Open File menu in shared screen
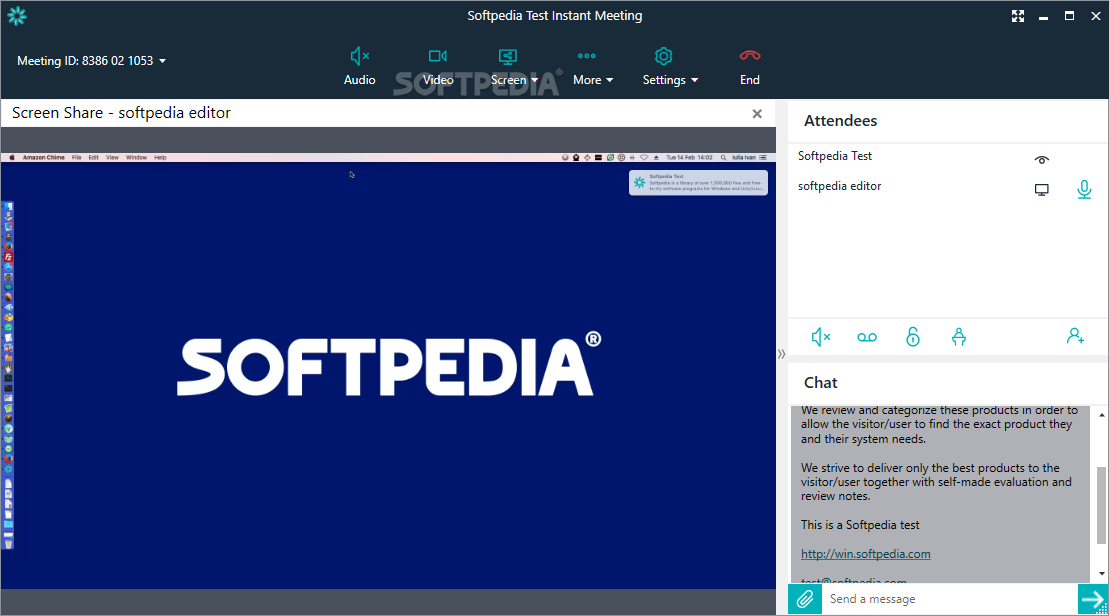Screen dimensions: 1109x616 tap(76, 158)
